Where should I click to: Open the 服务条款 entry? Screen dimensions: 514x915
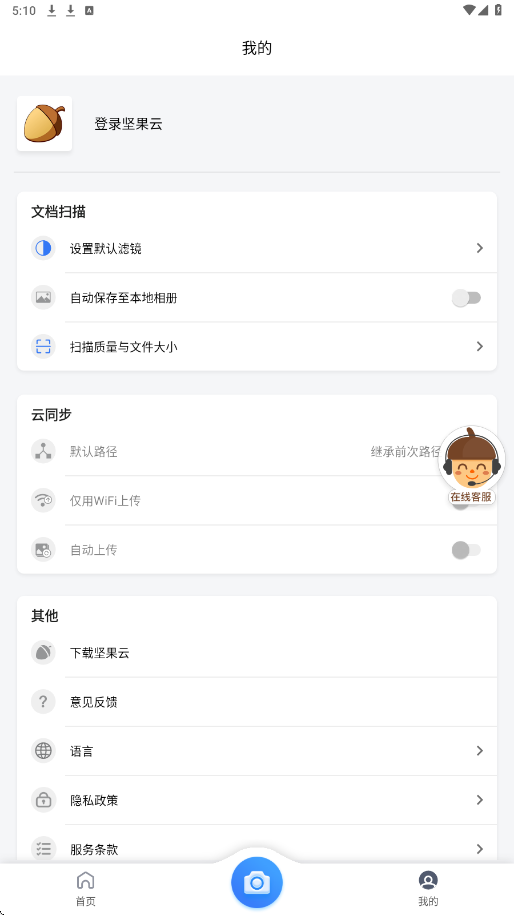click(x=257, y=849)
